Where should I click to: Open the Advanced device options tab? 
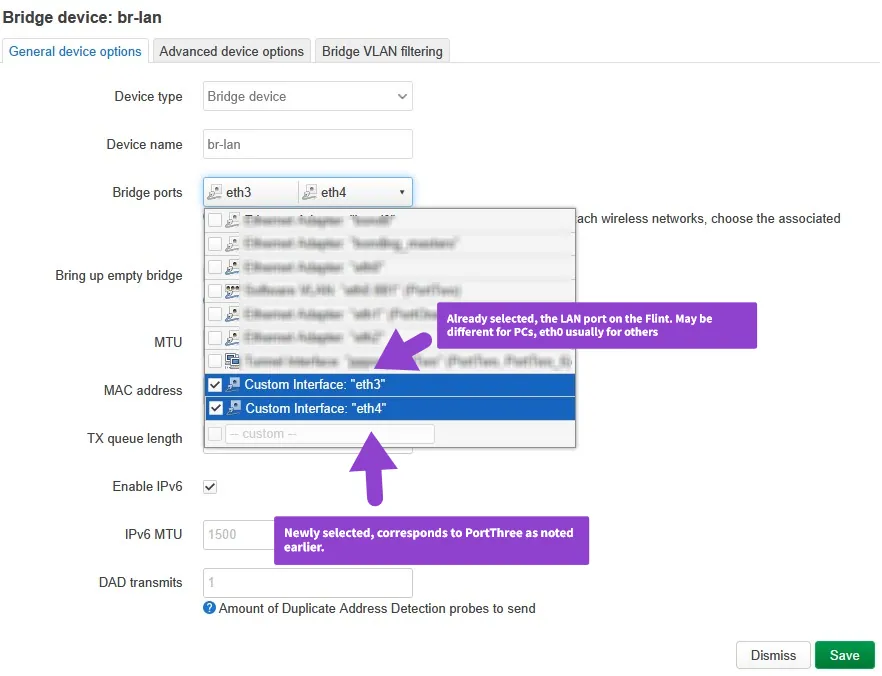coord(231,51)
